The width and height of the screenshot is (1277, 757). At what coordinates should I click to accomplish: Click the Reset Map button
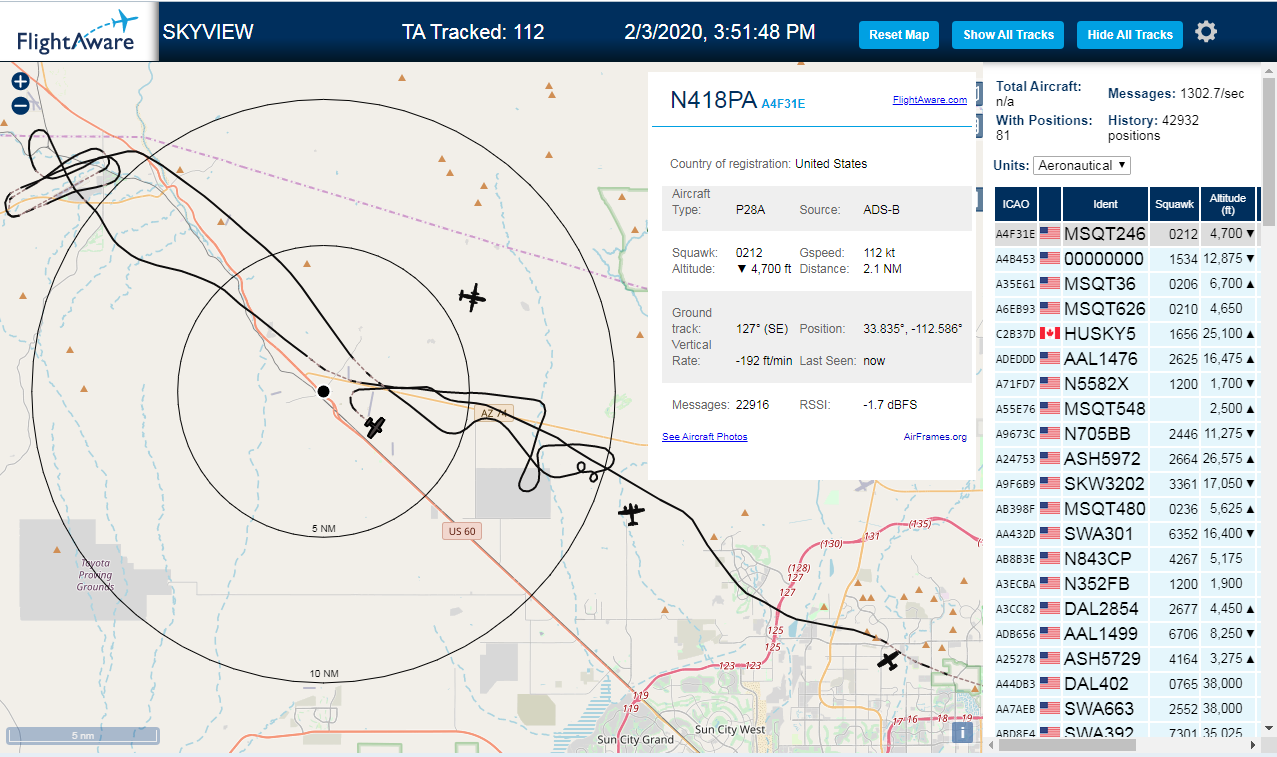899,34
